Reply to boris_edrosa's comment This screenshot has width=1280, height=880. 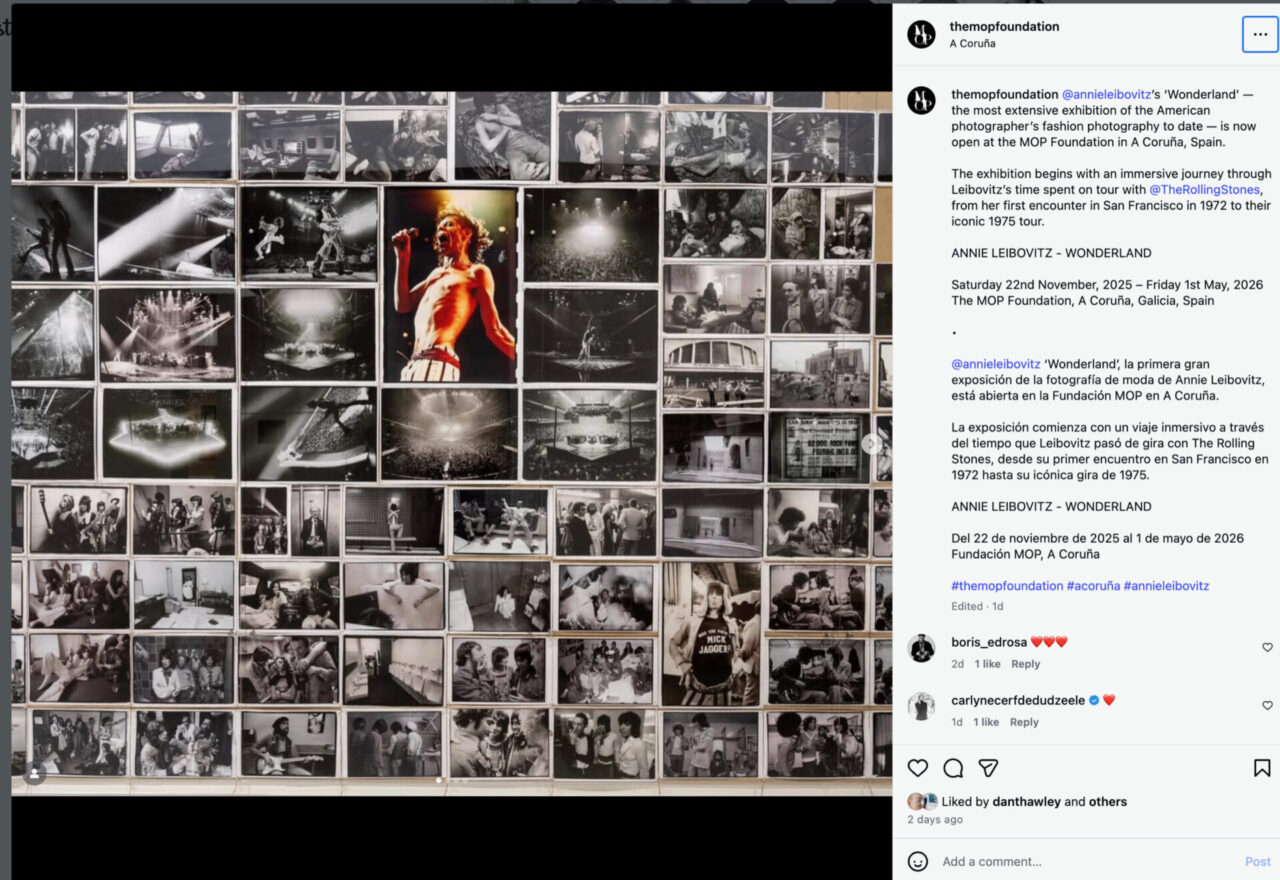click(x=1025, y=663)
